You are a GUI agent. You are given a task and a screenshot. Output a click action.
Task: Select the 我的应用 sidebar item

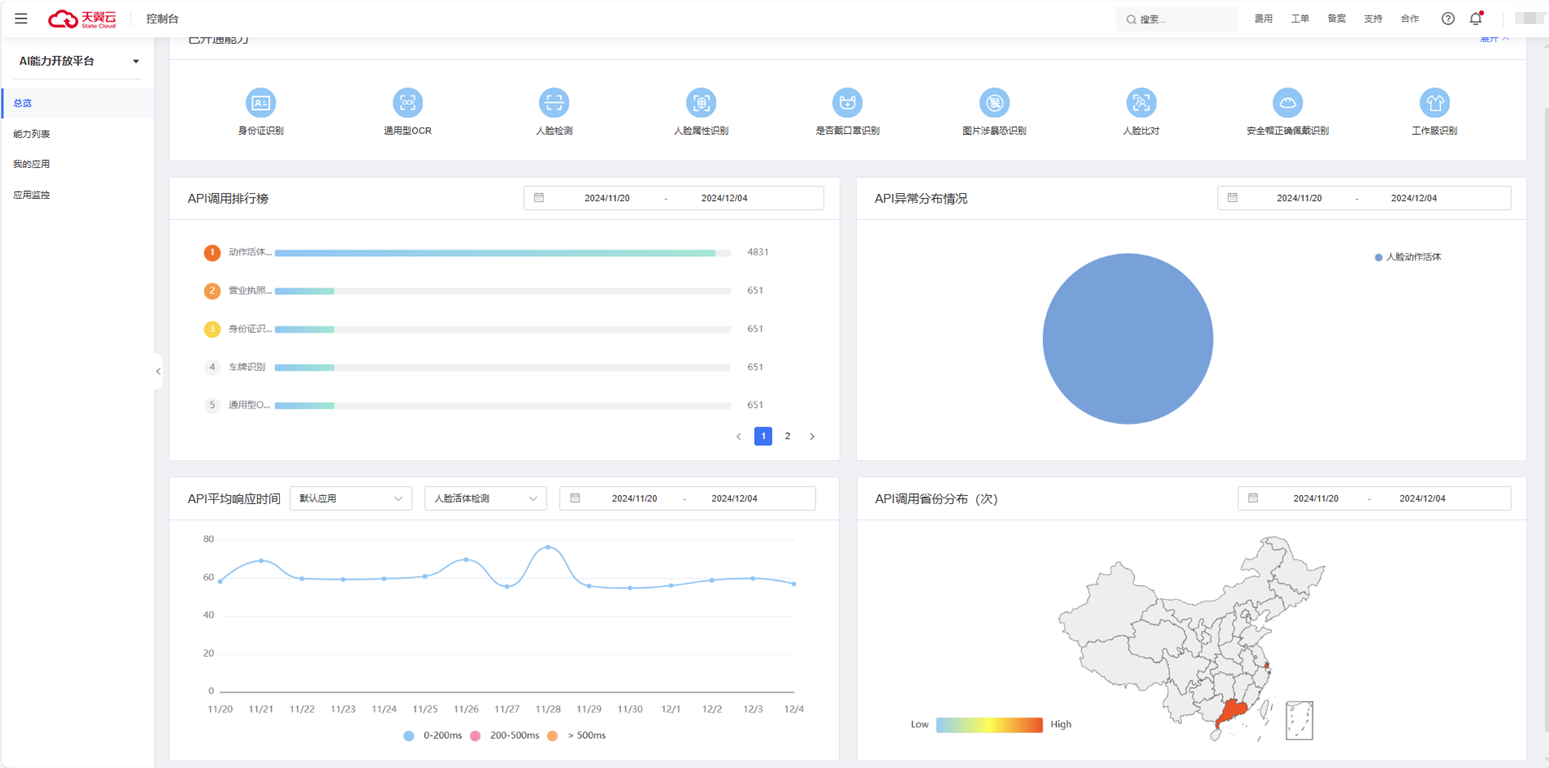78,164
